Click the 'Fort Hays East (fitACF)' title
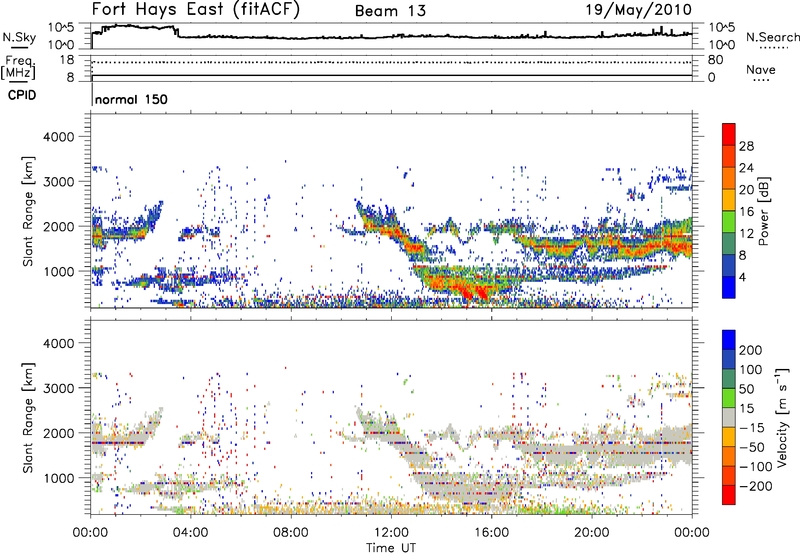Image resolution: width=800 pixels, height=554 pixels. click(196, 10)
